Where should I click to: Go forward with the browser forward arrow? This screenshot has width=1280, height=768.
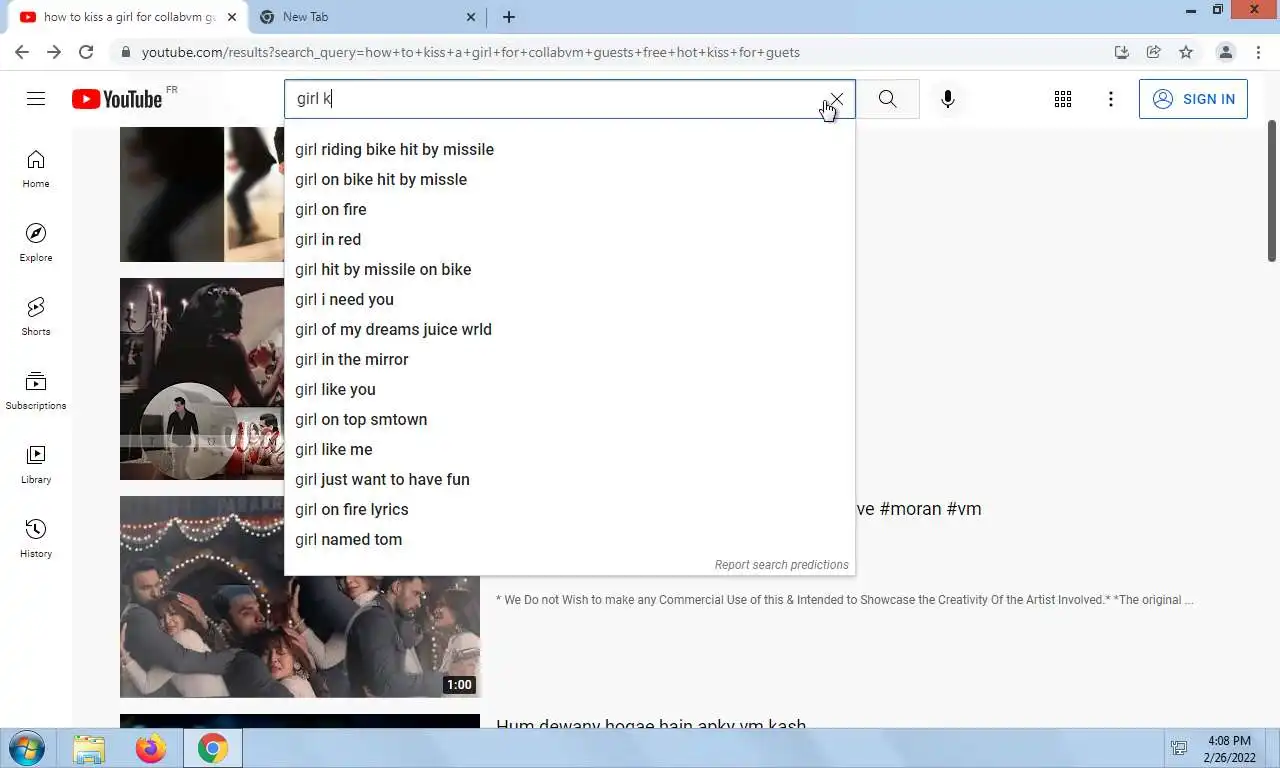(54, 52)
